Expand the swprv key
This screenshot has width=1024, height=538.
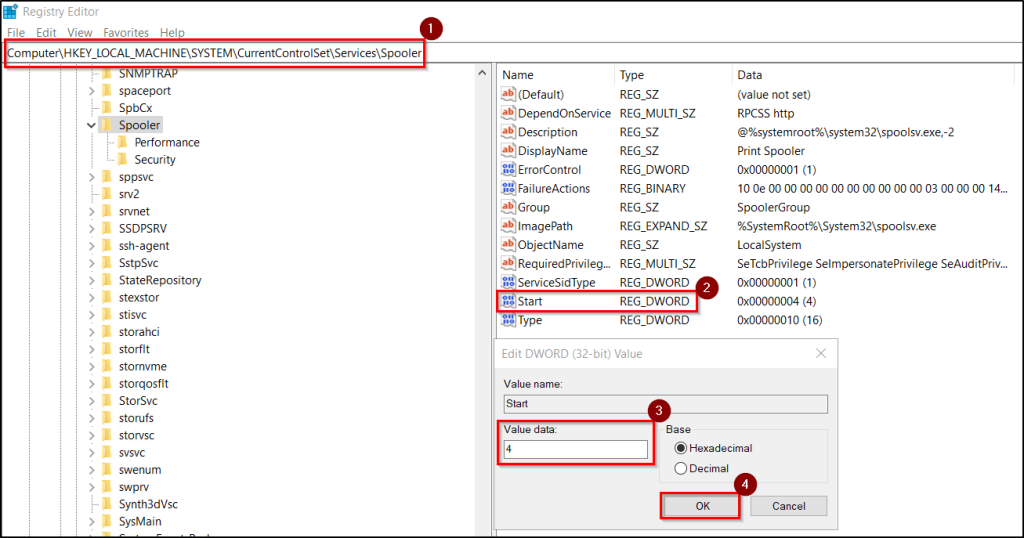tap(91, 487)
